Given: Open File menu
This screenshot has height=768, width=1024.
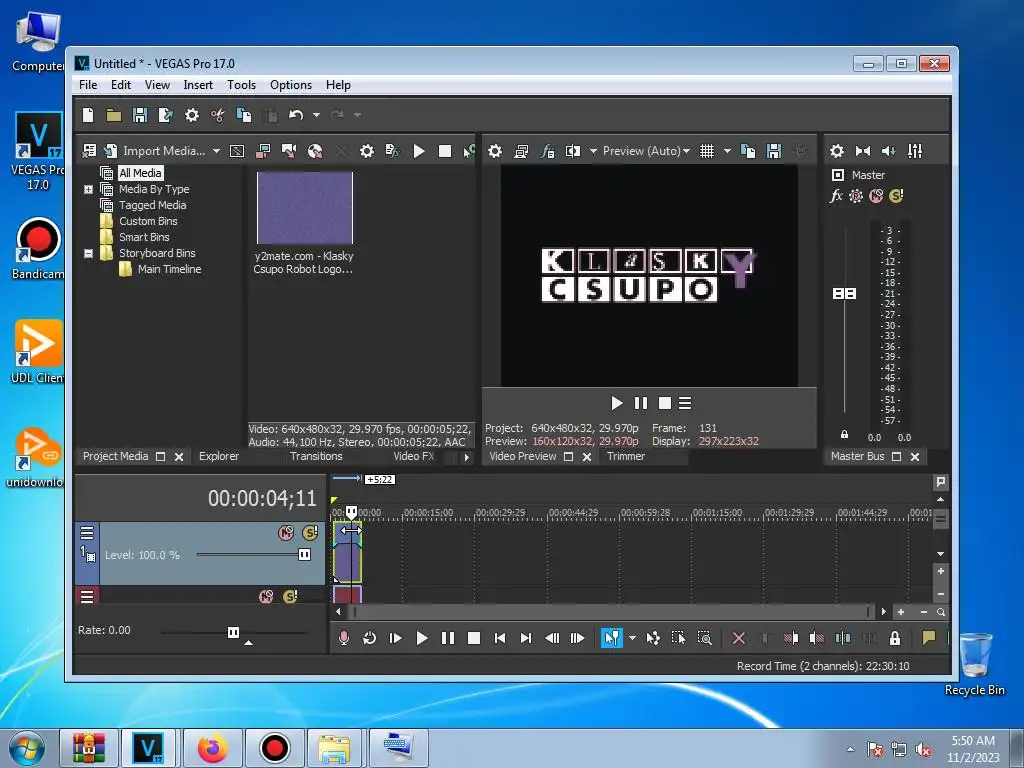Looking at the screenshot, I should (88, 85).
